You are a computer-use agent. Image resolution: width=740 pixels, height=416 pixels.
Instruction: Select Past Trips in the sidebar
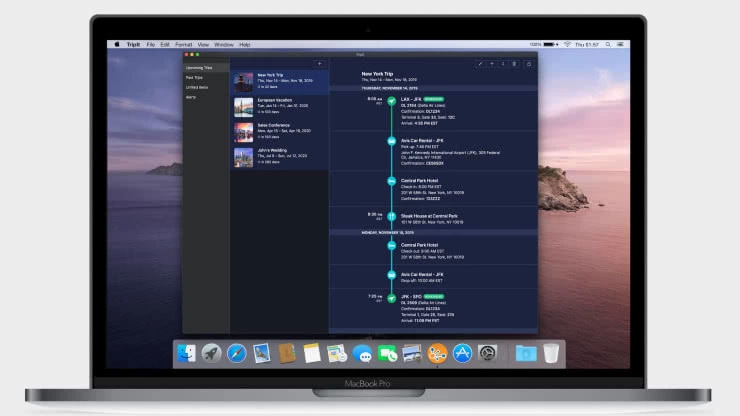[194, 77]
